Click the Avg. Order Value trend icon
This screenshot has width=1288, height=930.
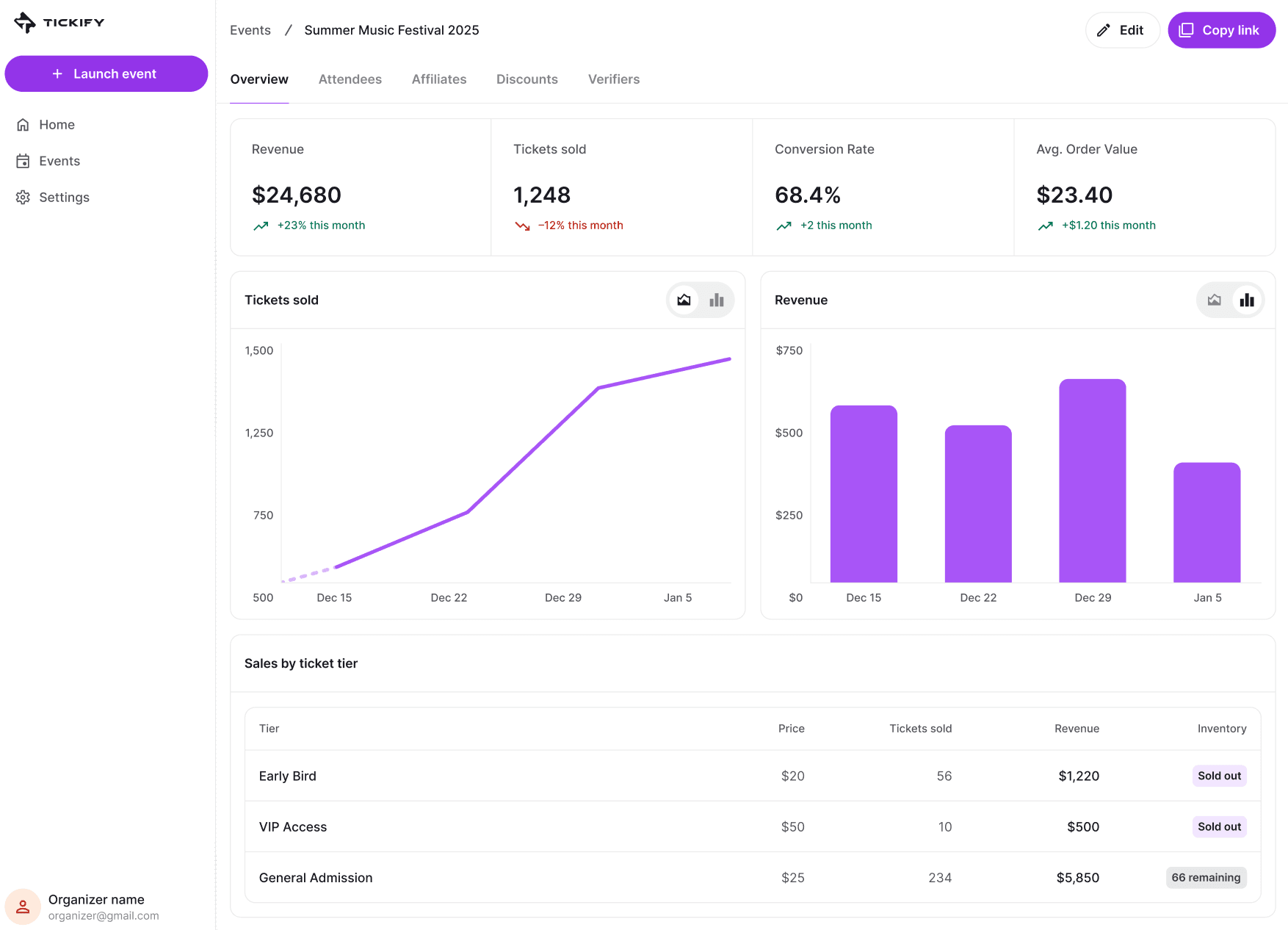[x=1045, y=226]
